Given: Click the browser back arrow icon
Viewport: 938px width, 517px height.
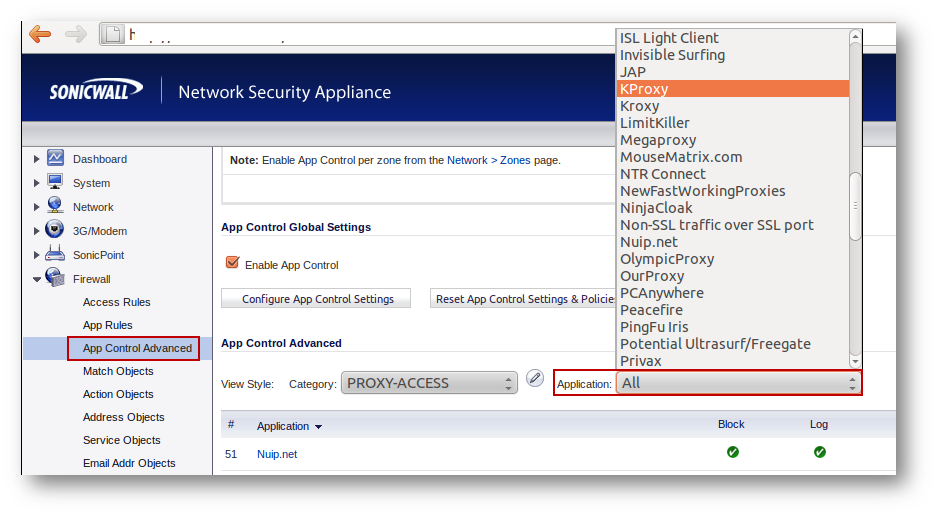Looking at the screenshot, I should [40, 35].
